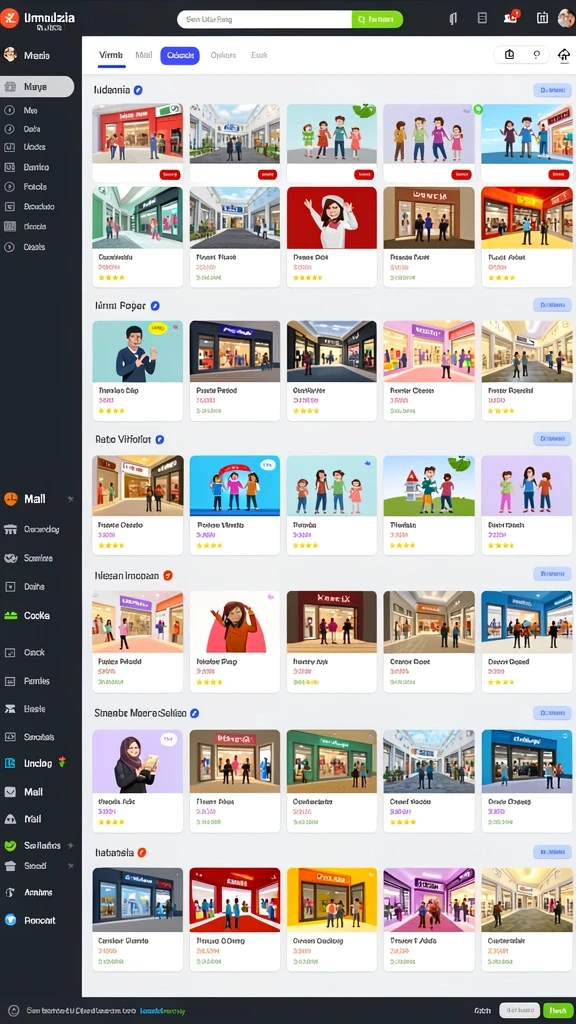Select the blue highlighted pill tab
576x1024 pixels.
click(x=180, y=56)
